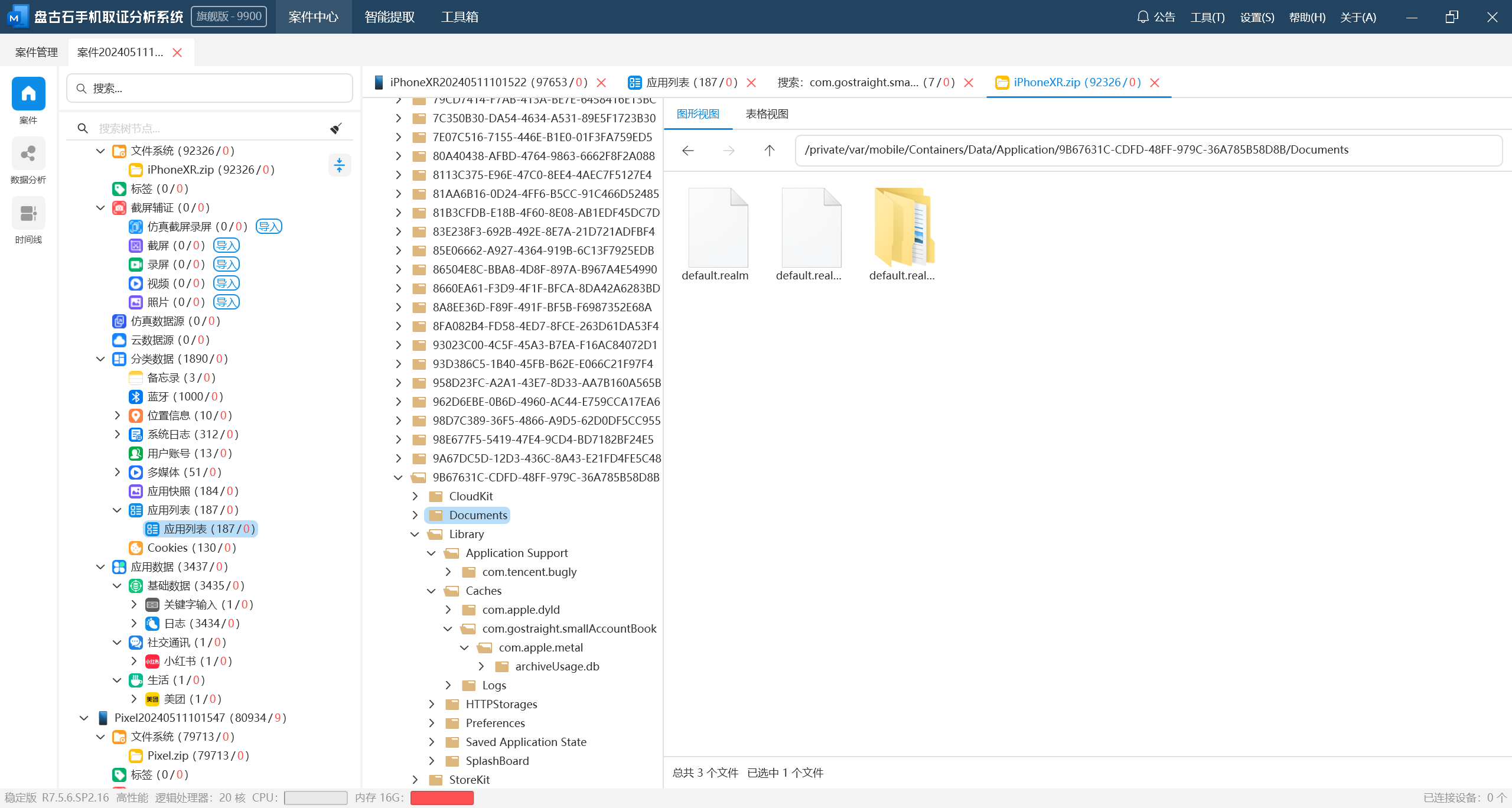Expand the Documents folder chevron
Image resolution: width=1512 pixels, height=808 pixels.
[415, 515]
